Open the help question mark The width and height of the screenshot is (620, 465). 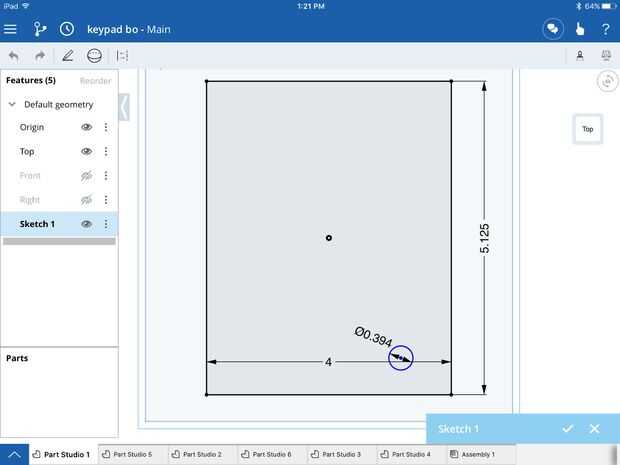coord(605,29)
